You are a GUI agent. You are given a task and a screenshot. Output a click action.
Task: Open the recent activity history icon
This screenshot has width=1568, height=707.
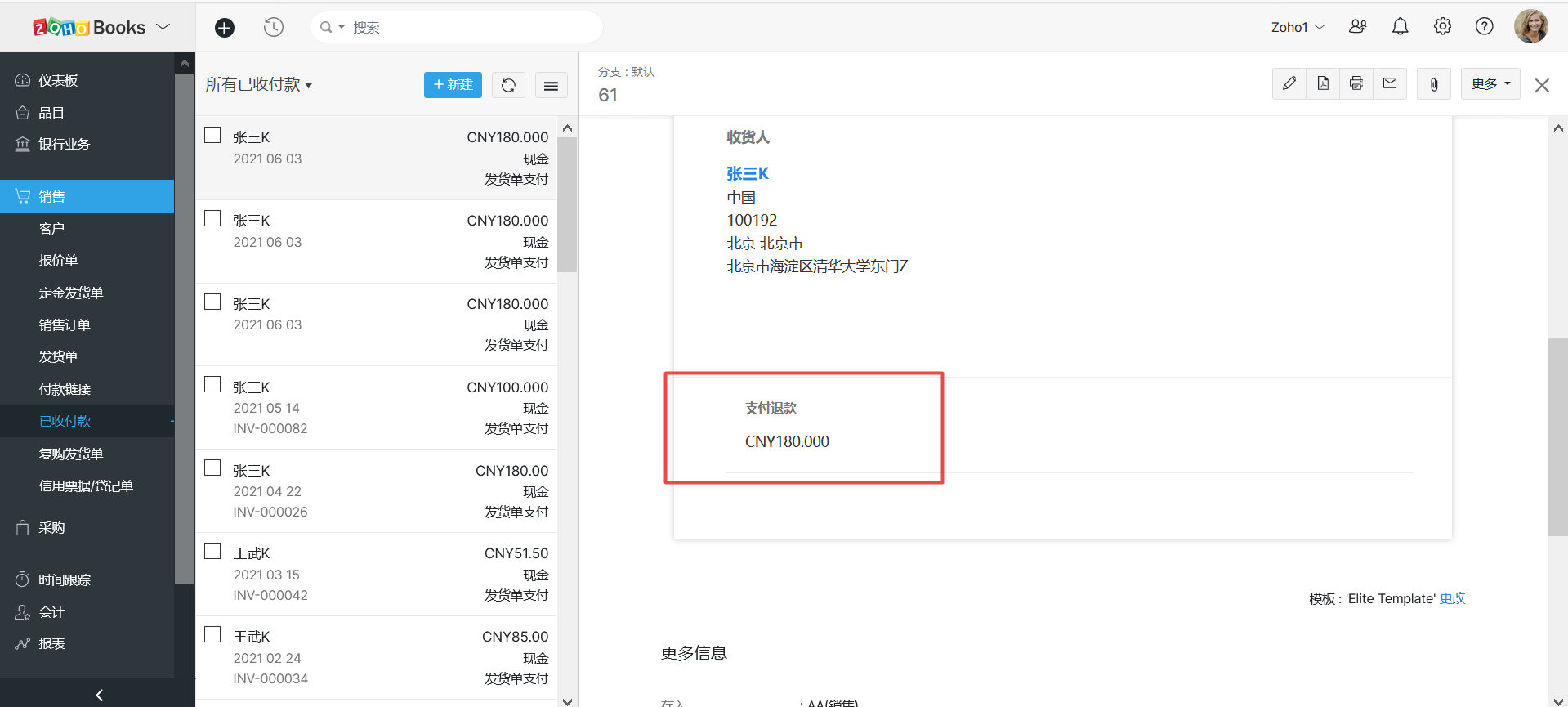[274, 28]
